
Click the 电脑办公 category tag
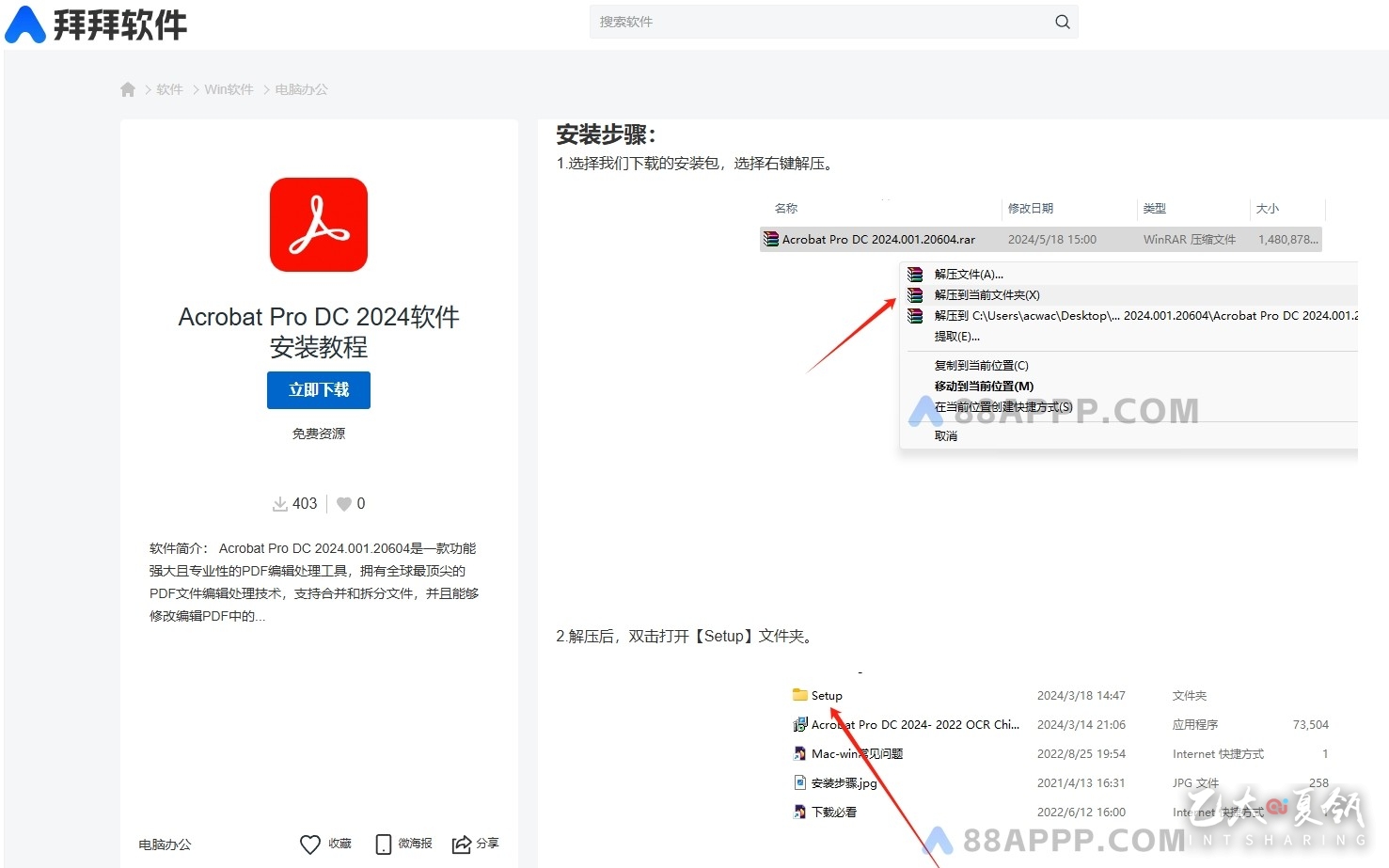(x=165, y=844)
